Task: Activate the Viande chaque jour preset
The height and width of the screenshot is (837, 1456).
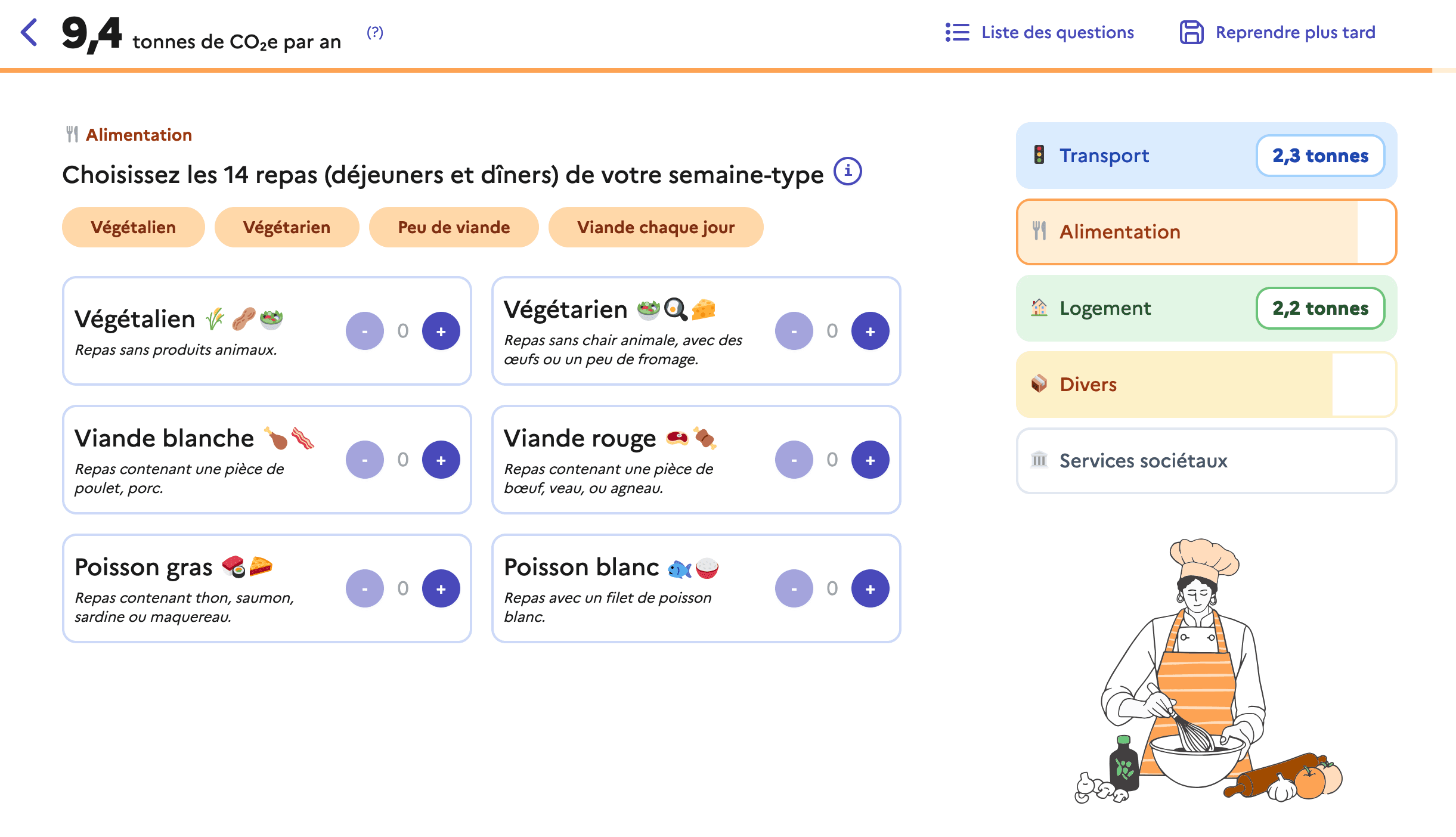Action: pos(656,227)
